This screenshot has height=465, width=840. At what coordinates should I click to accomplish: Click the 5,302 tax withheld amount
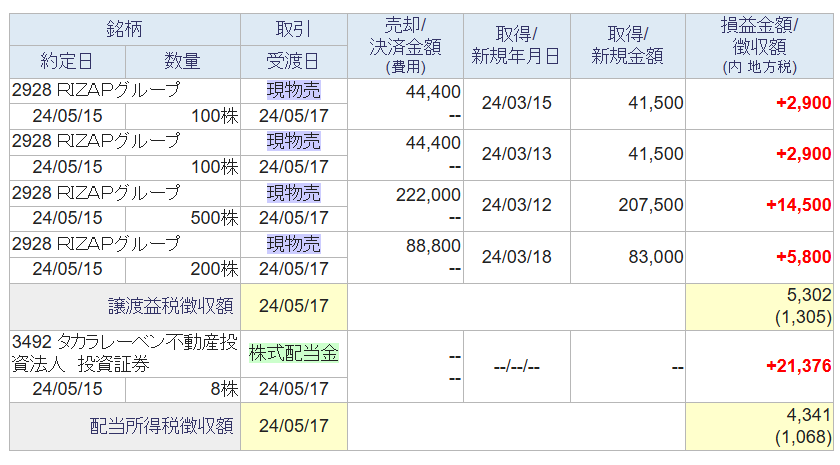(x=809, y=295)
